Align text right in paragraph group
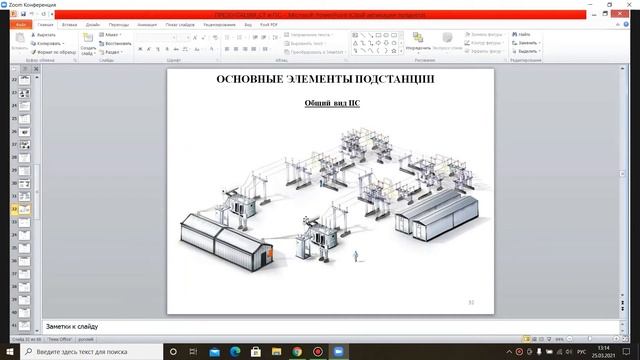Viewport: 640px width, 360px height. click(x=245, y=49)
